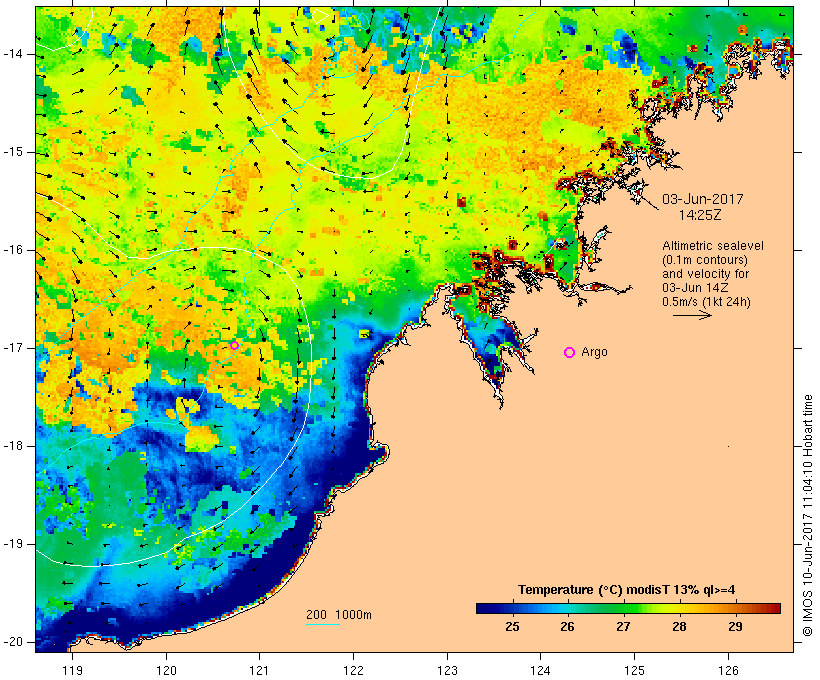
Task: Click the date text '03-Jun-2017'
Action: click(x=703, y=199)
